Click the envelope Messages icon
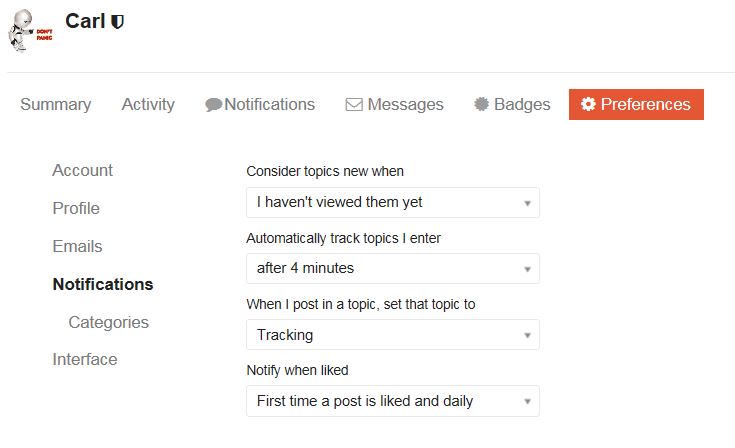735x448 pixels. (x=354, y=105)
